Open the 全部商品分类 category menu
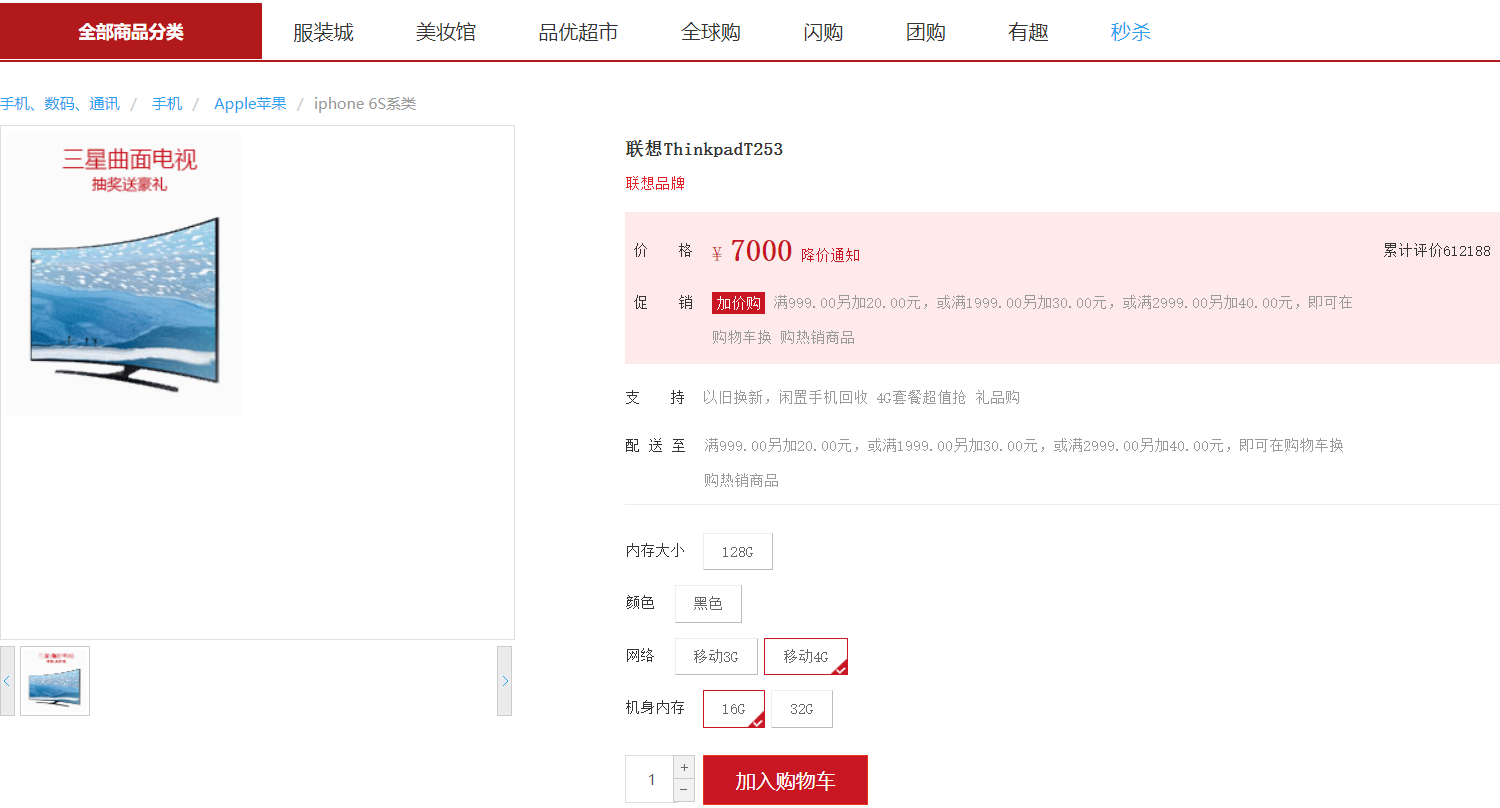 [131, 31]
